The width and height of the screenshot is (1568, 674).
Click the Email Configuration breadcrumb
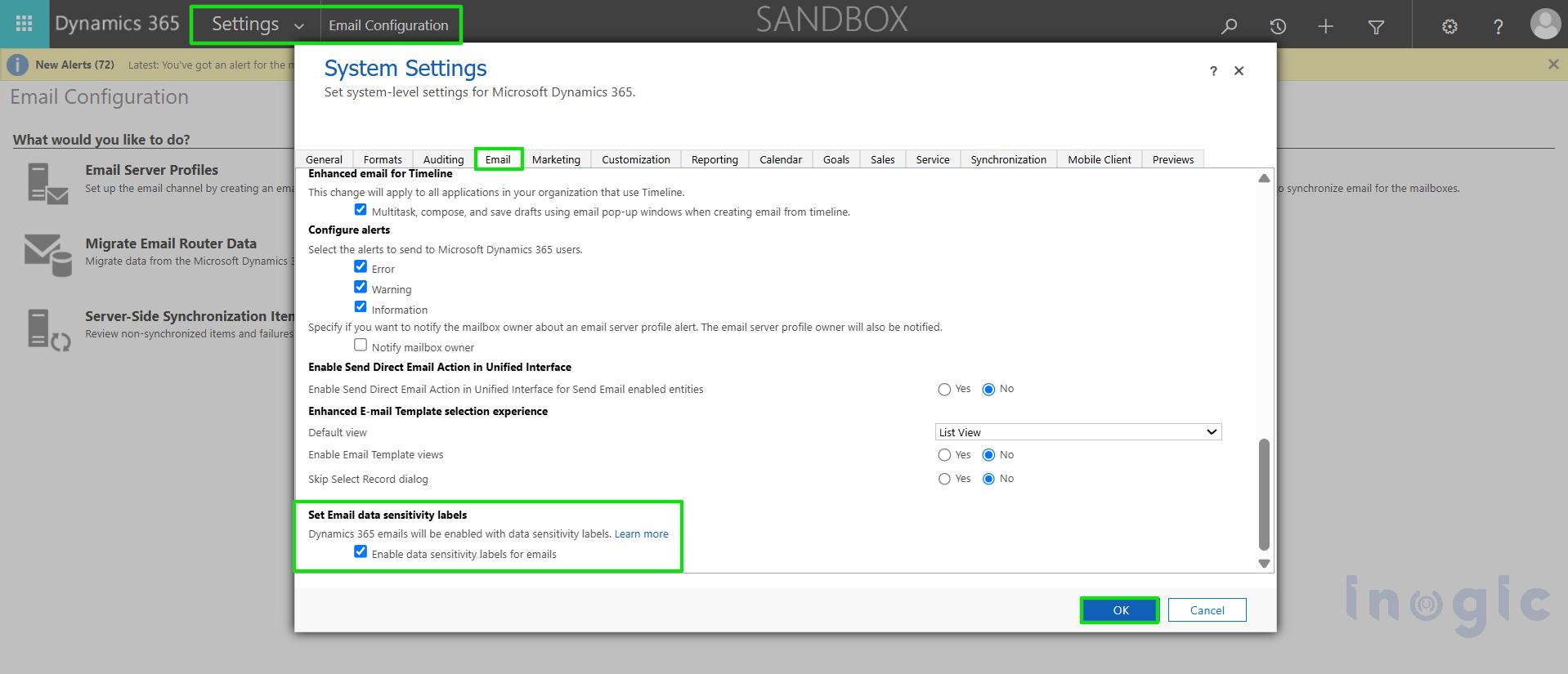point(388,25)
